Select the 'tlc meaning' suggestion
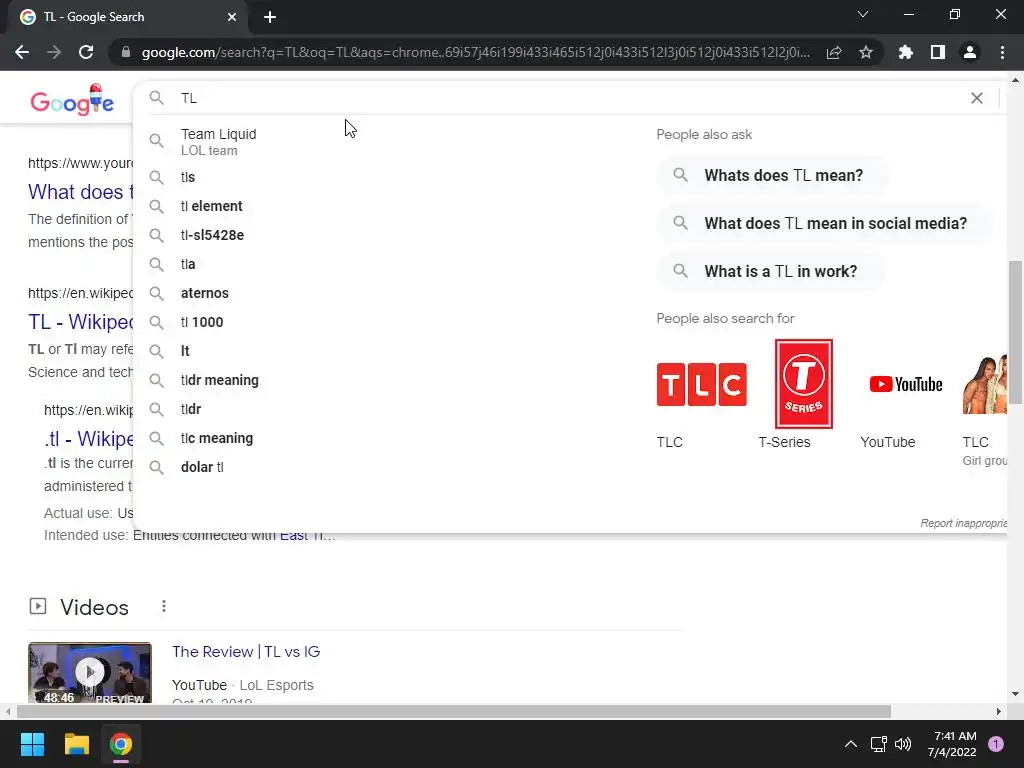This screenshot has height=768, width=1024. [x=392, y=438]
